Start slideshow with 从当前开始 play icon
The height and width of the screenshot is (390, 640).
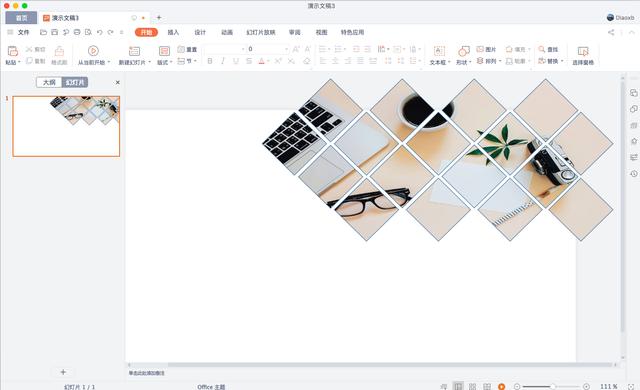tap(93, 51)
